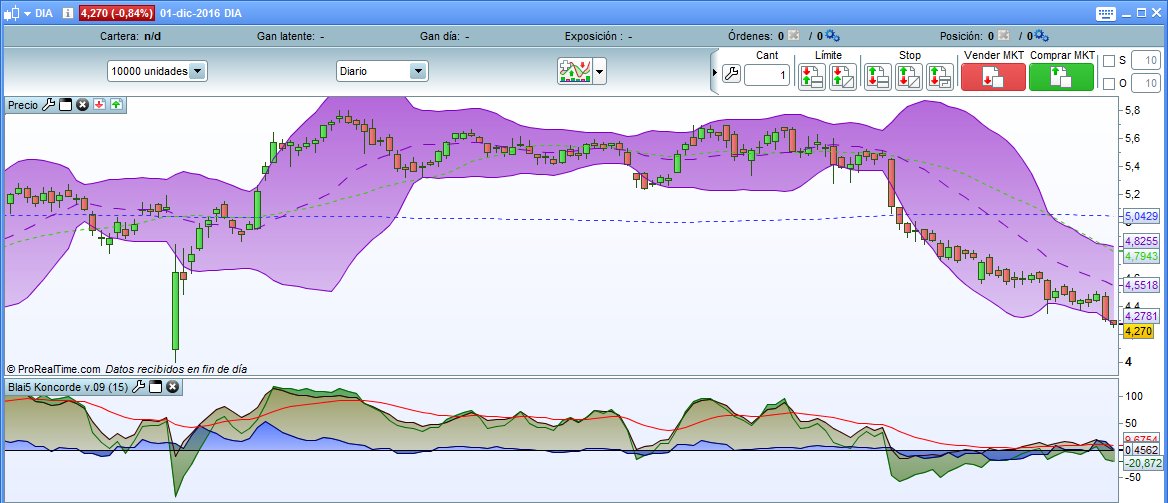This screenshot has height=503, width=1168.
Task: Collapse the trading toolbar side arrow
Action: coord(715,73)
